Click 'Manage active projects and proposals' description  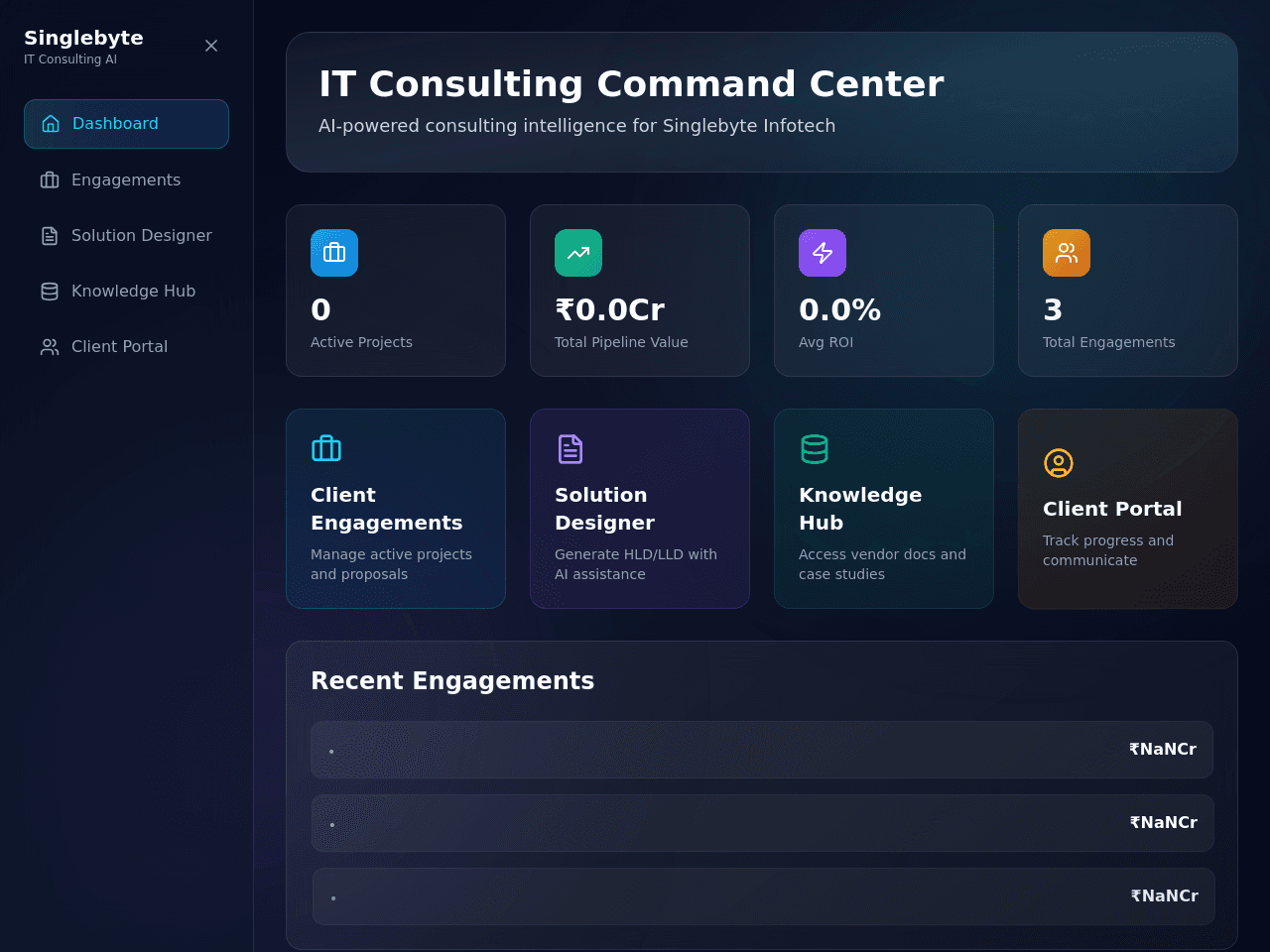[391, 564]
